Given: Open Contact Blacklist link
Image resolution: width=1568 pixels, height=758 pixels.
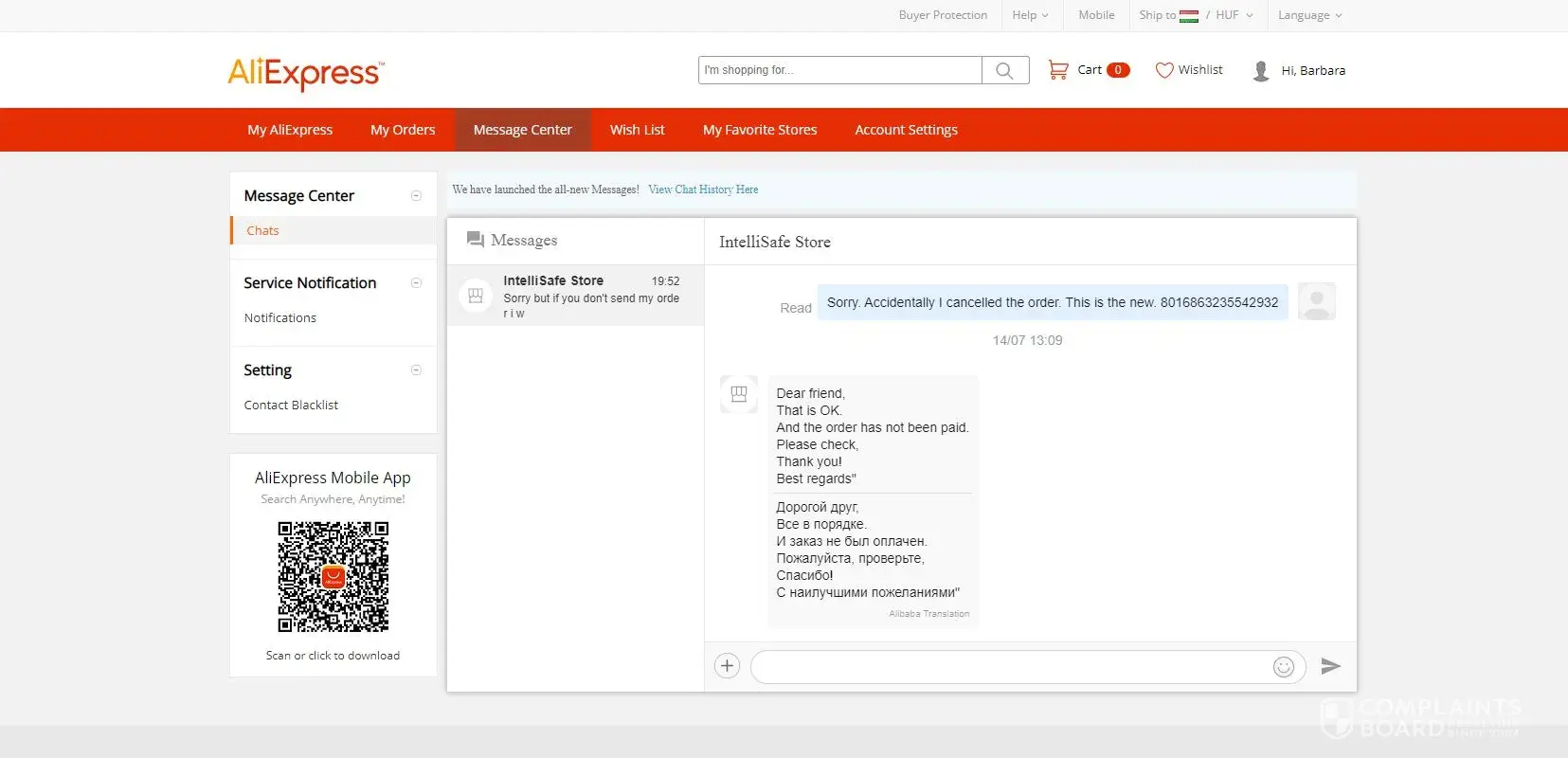Looking at the screenshot, I should (291, 406).
